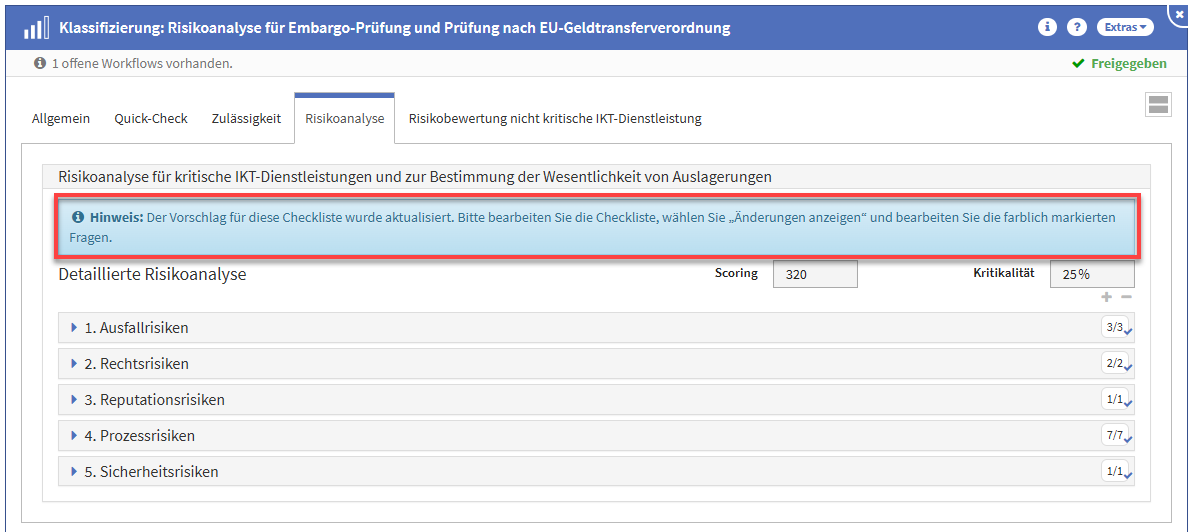Expand all sections with the plus icon
This screenshot has height=532, width=1197.
click(x=1106, y=297)
